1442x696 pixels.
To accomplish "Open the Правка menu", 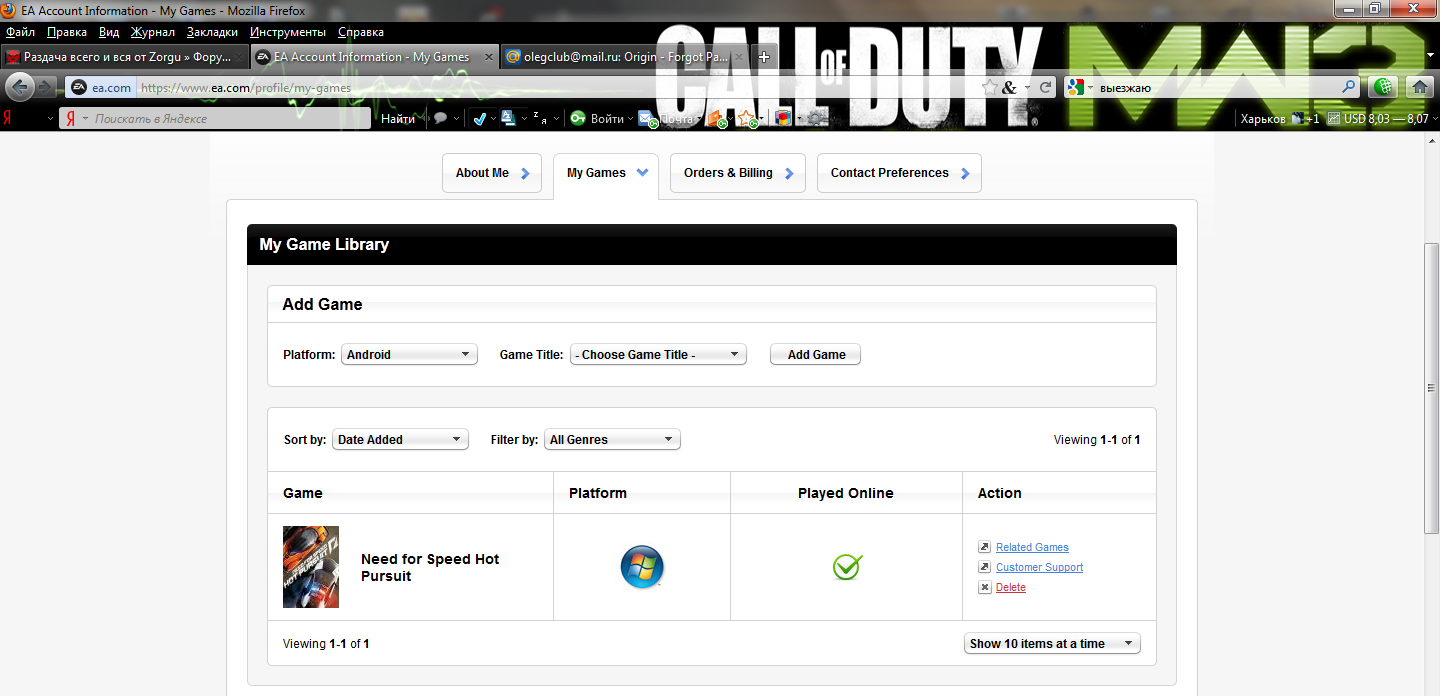I will (67, 32).
